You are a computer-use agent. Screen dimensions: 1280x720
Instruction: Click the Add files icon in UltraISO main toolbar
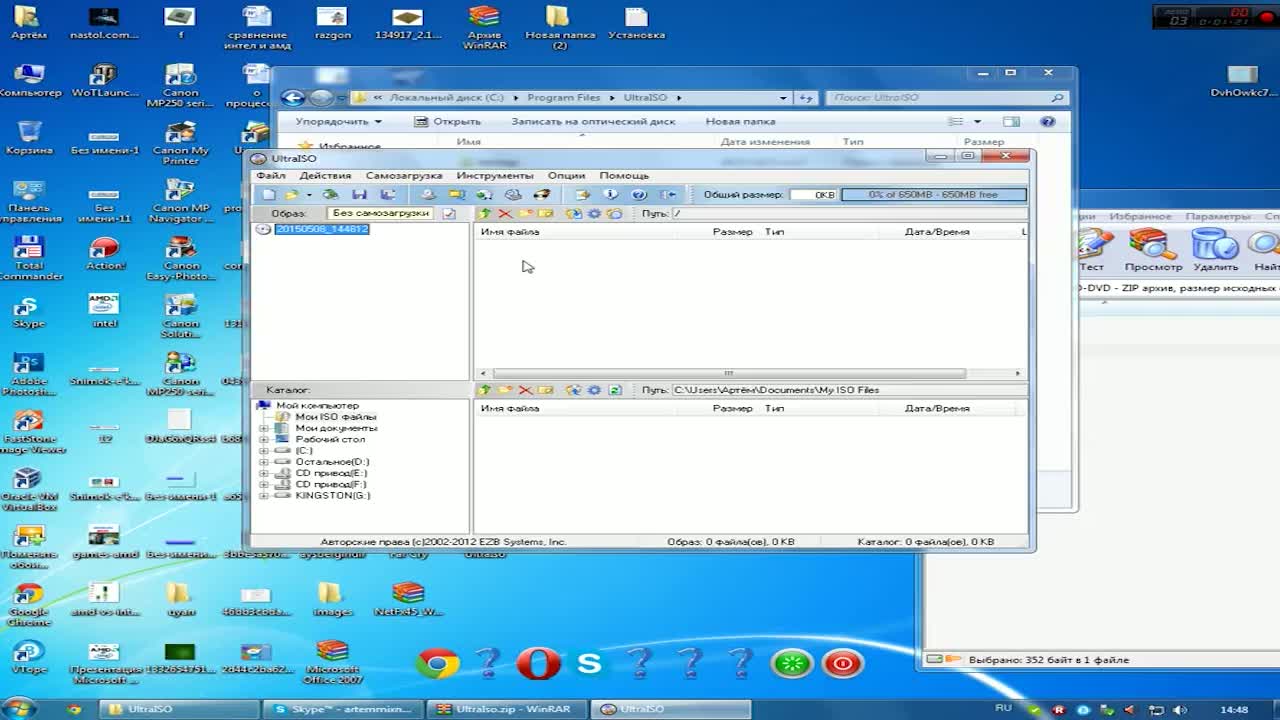(x=582, y=195)
